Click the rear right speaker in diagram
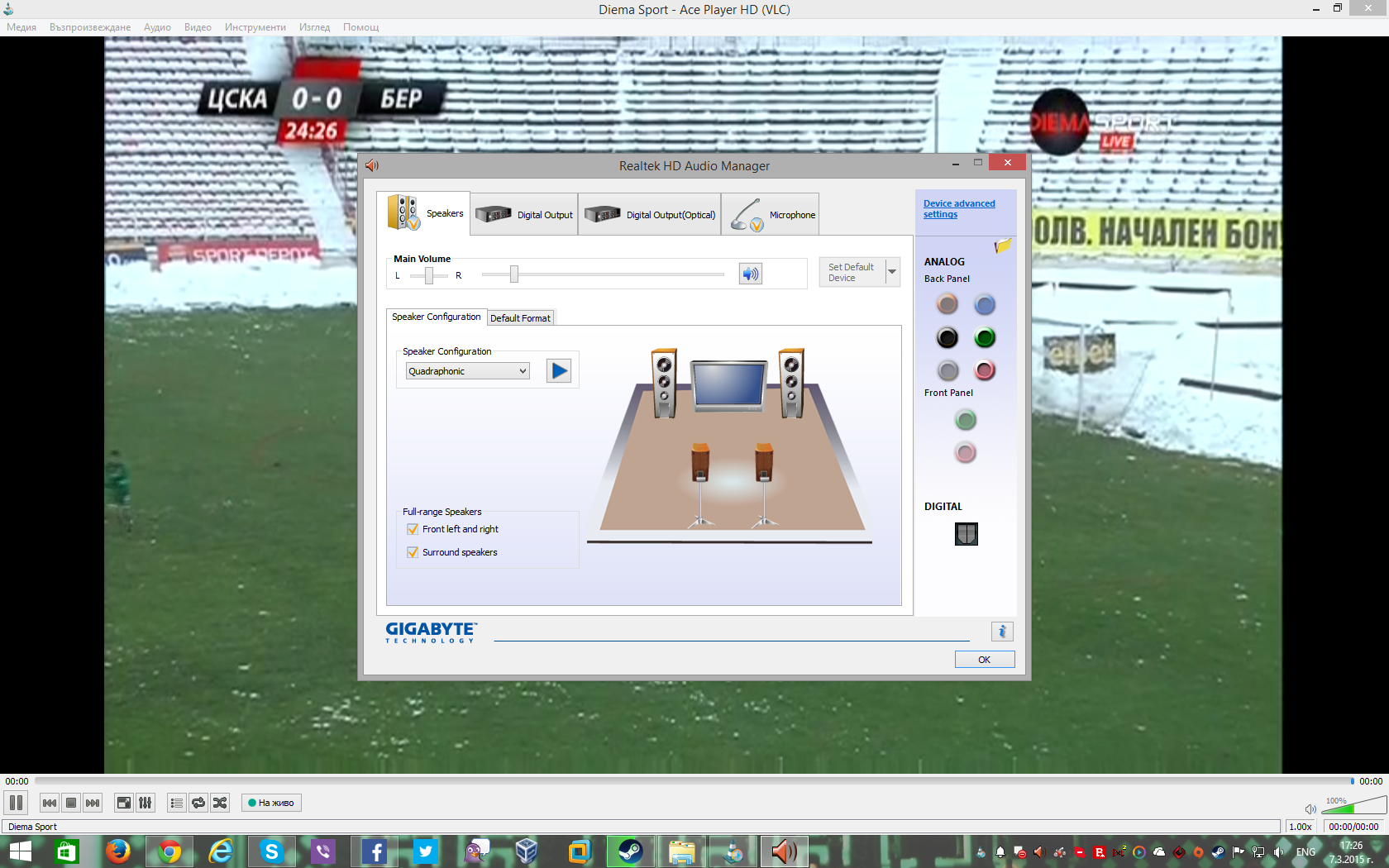1389x868 pixels. point(764,485)
